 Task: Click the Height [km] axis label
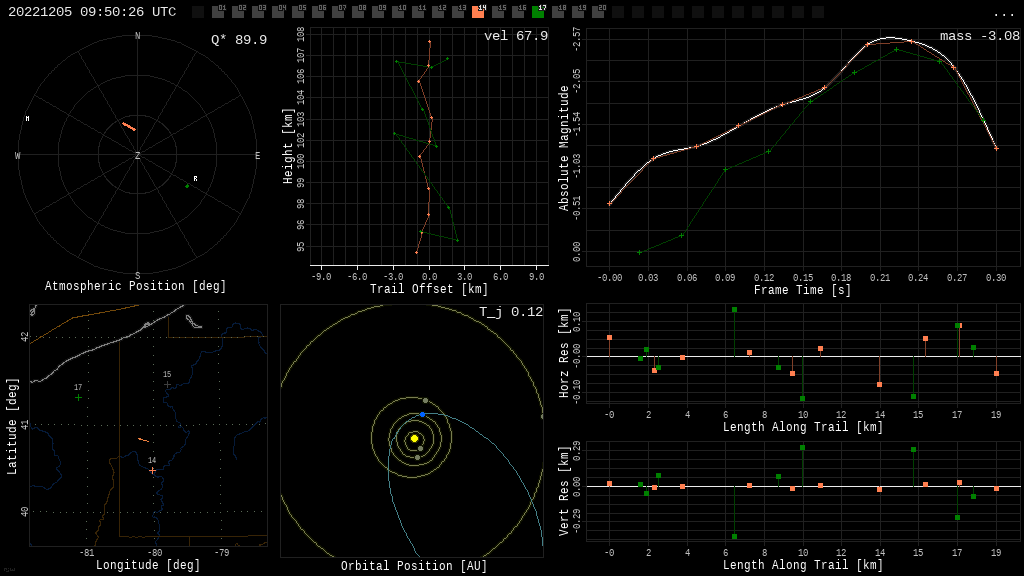pyautogui.click(x=288, y=146)
